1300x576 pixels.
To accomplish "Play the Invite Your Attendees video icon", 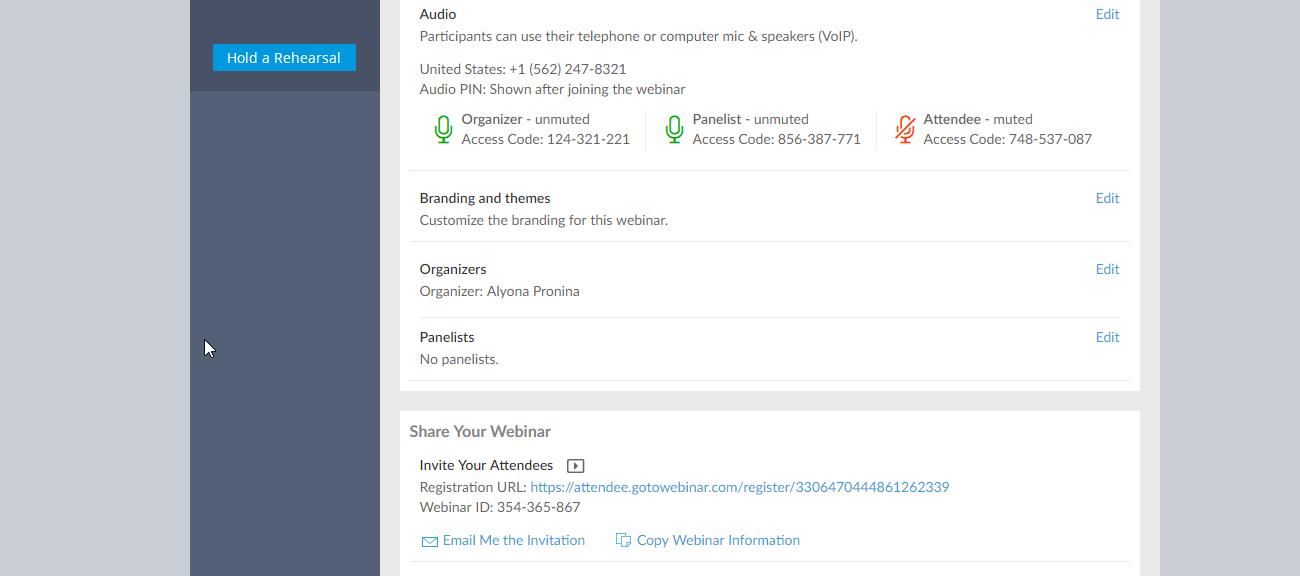I will tap(575, 466).
